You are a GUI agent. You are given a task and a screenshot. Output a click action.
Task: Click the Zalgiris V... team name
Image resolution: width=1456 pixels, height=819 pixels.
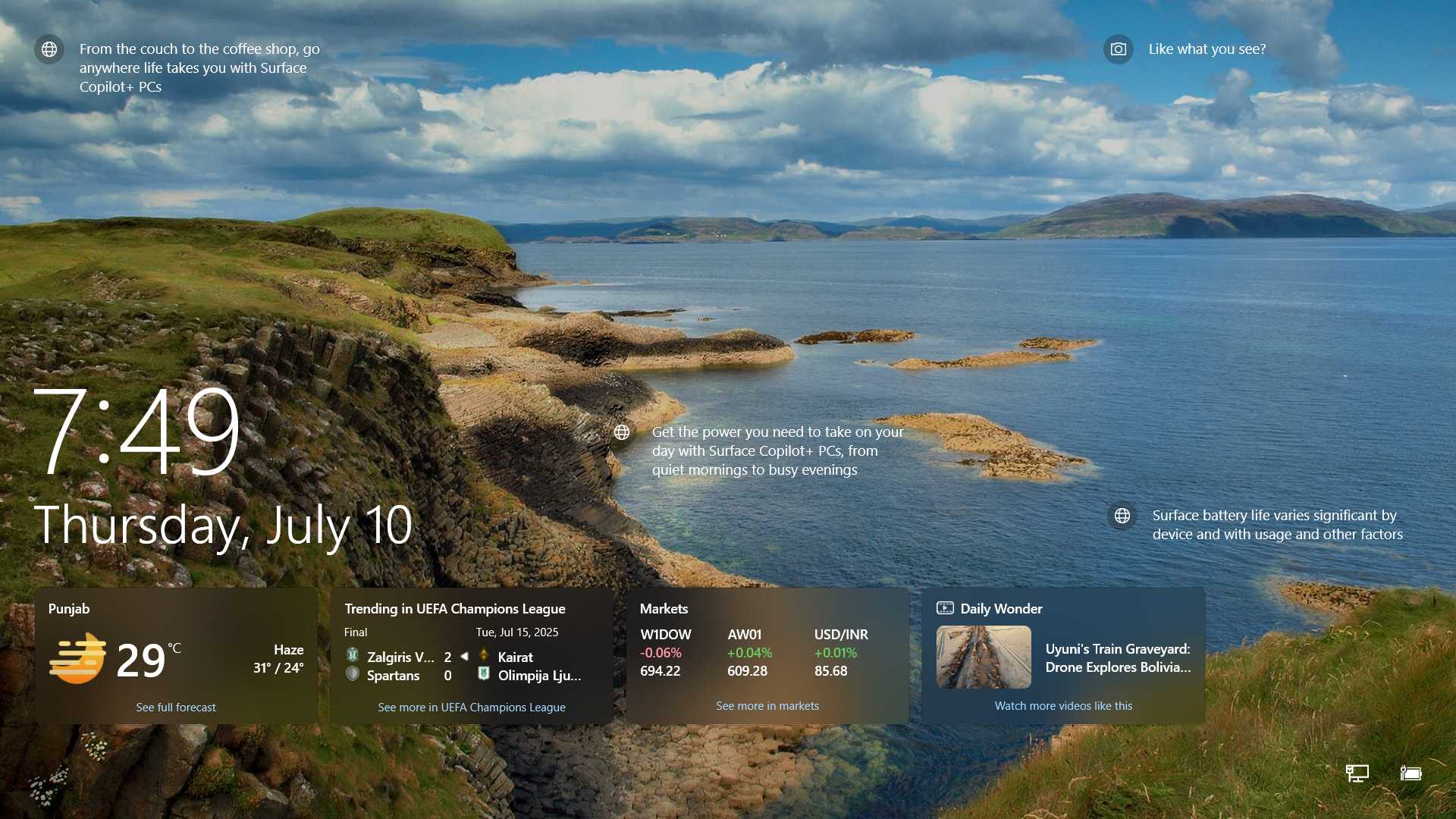[x=400, y=657]
